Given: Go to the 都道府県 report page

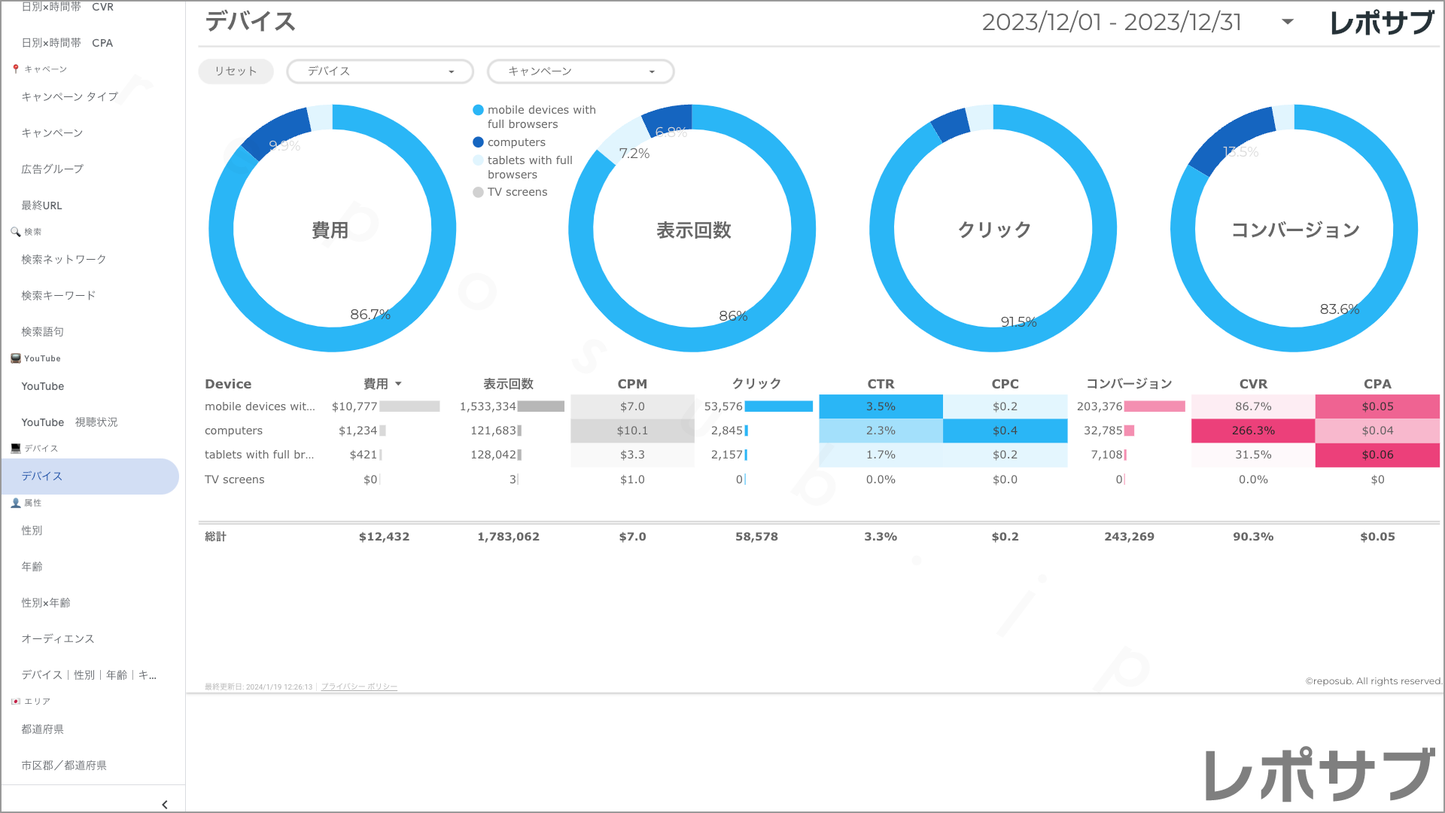Looking at the screenshot, I should (43, 730).
